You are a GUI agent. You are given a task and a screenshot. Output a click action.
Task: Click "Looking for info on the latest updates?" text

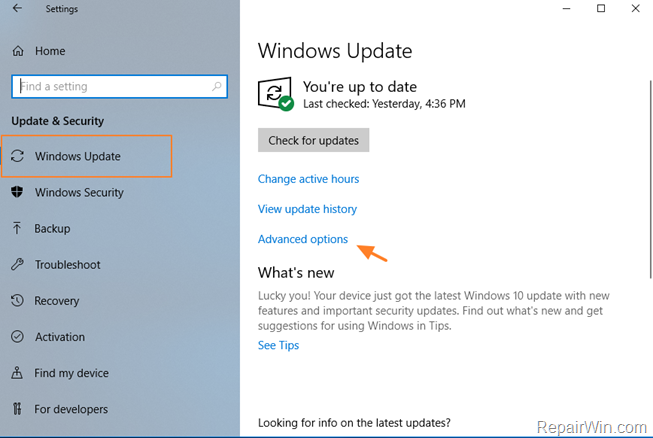click(354, 423)
